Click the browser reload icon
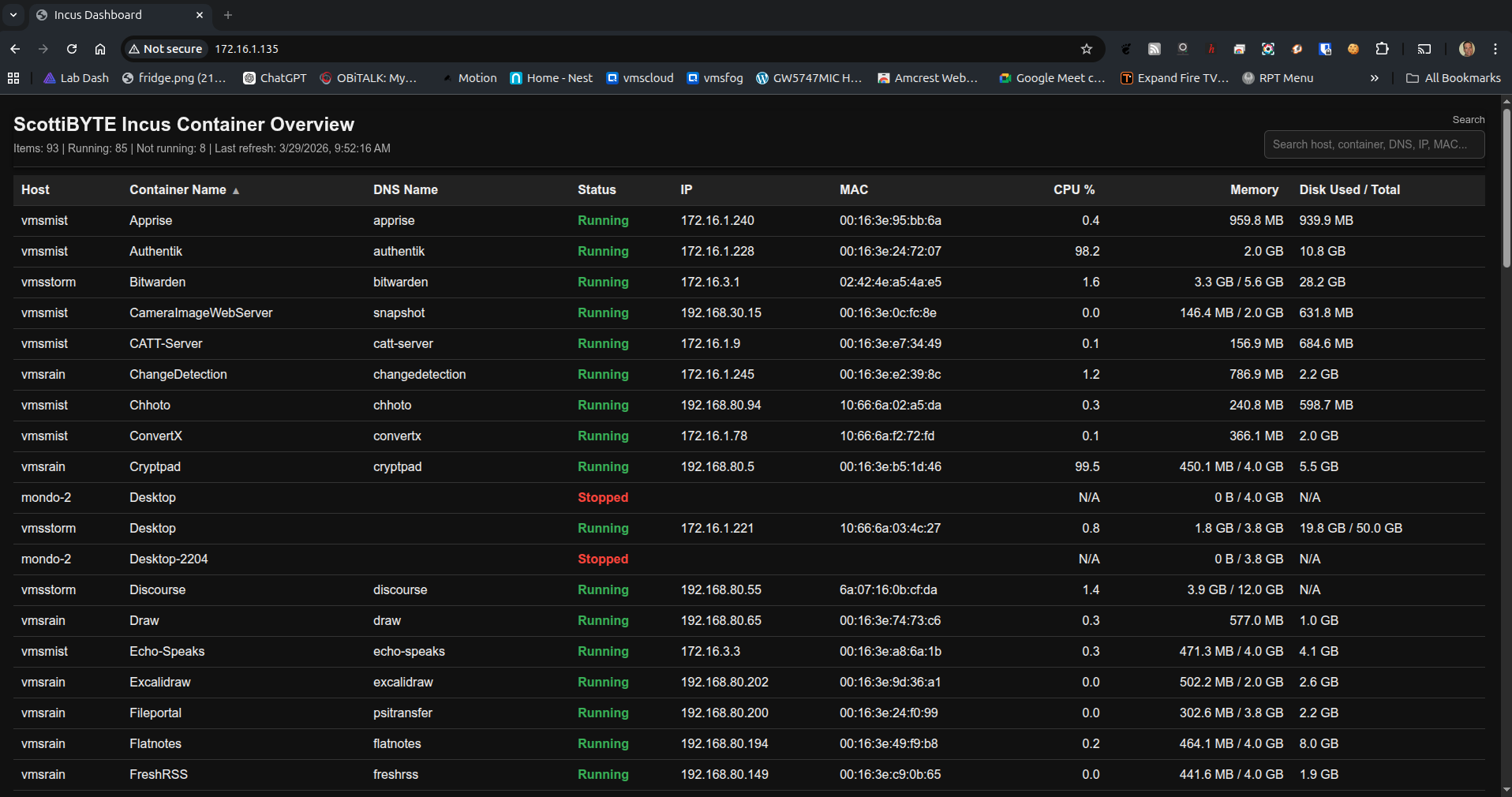 72,49
